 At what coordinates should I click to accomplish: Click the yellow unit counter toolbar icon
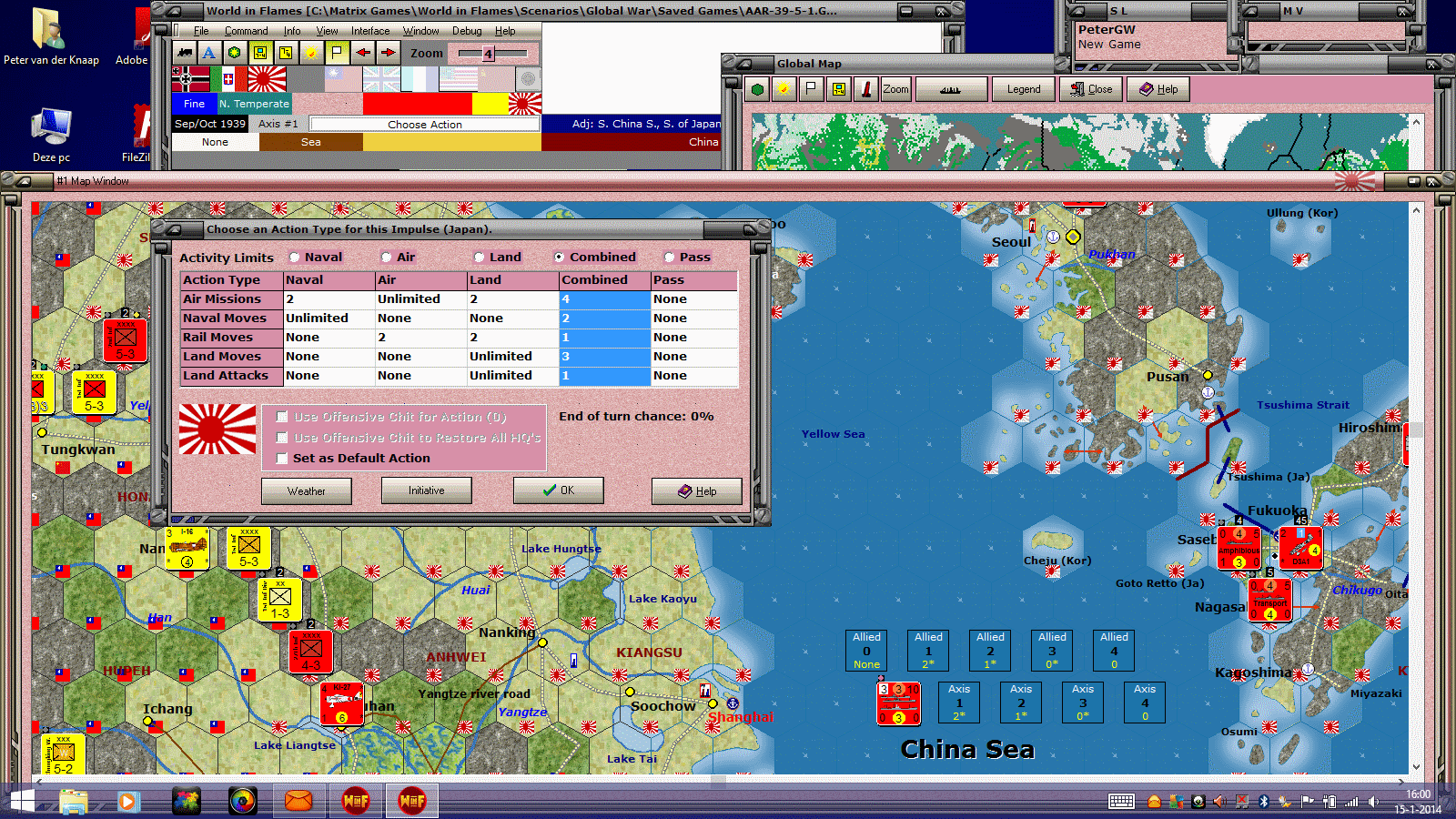click(x=260, y=53)
